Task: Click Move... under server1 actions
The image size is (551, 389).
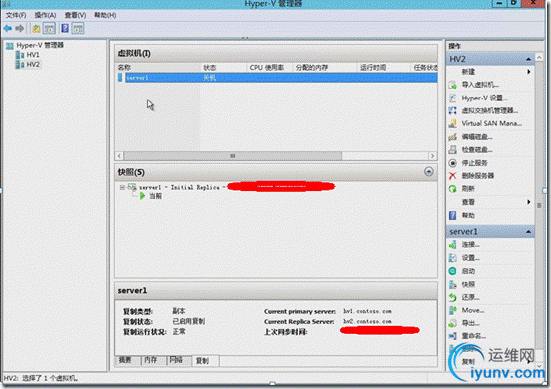Action: (x=473, y=310)
